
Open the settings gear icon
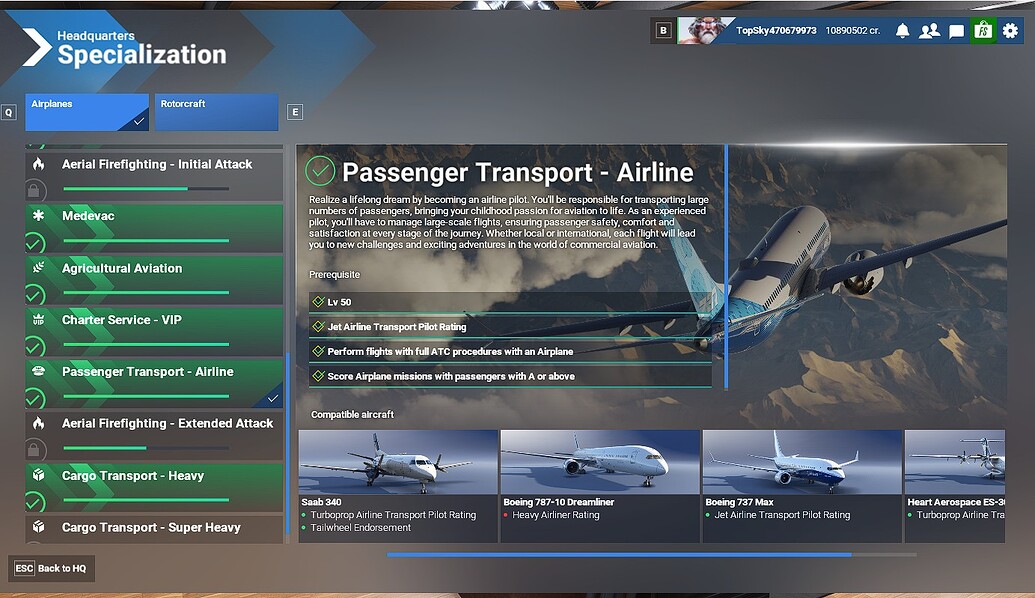tap(1010, 30)
